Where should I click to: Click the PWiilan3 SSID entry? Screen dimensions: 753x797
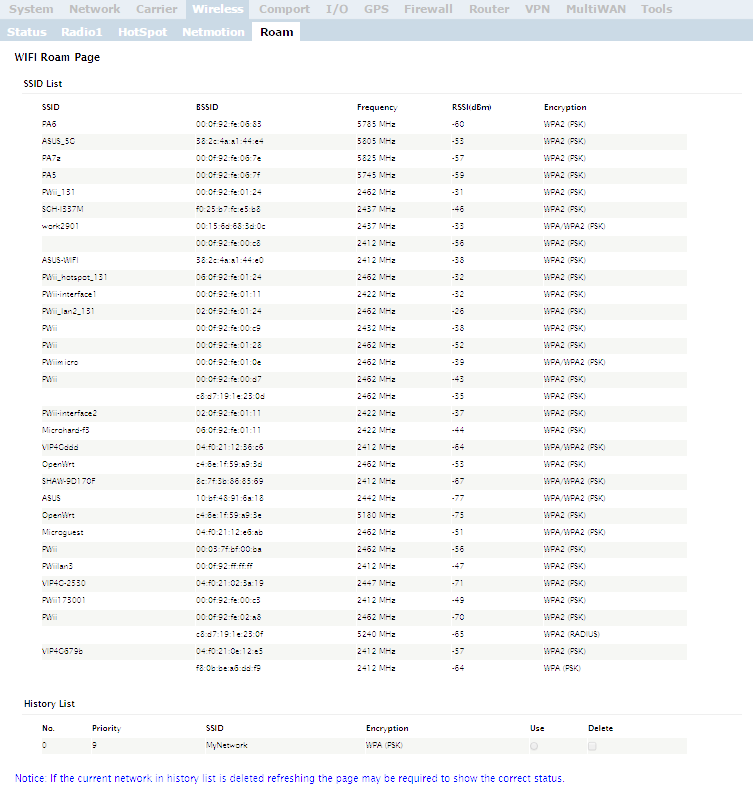coord(57,566)
